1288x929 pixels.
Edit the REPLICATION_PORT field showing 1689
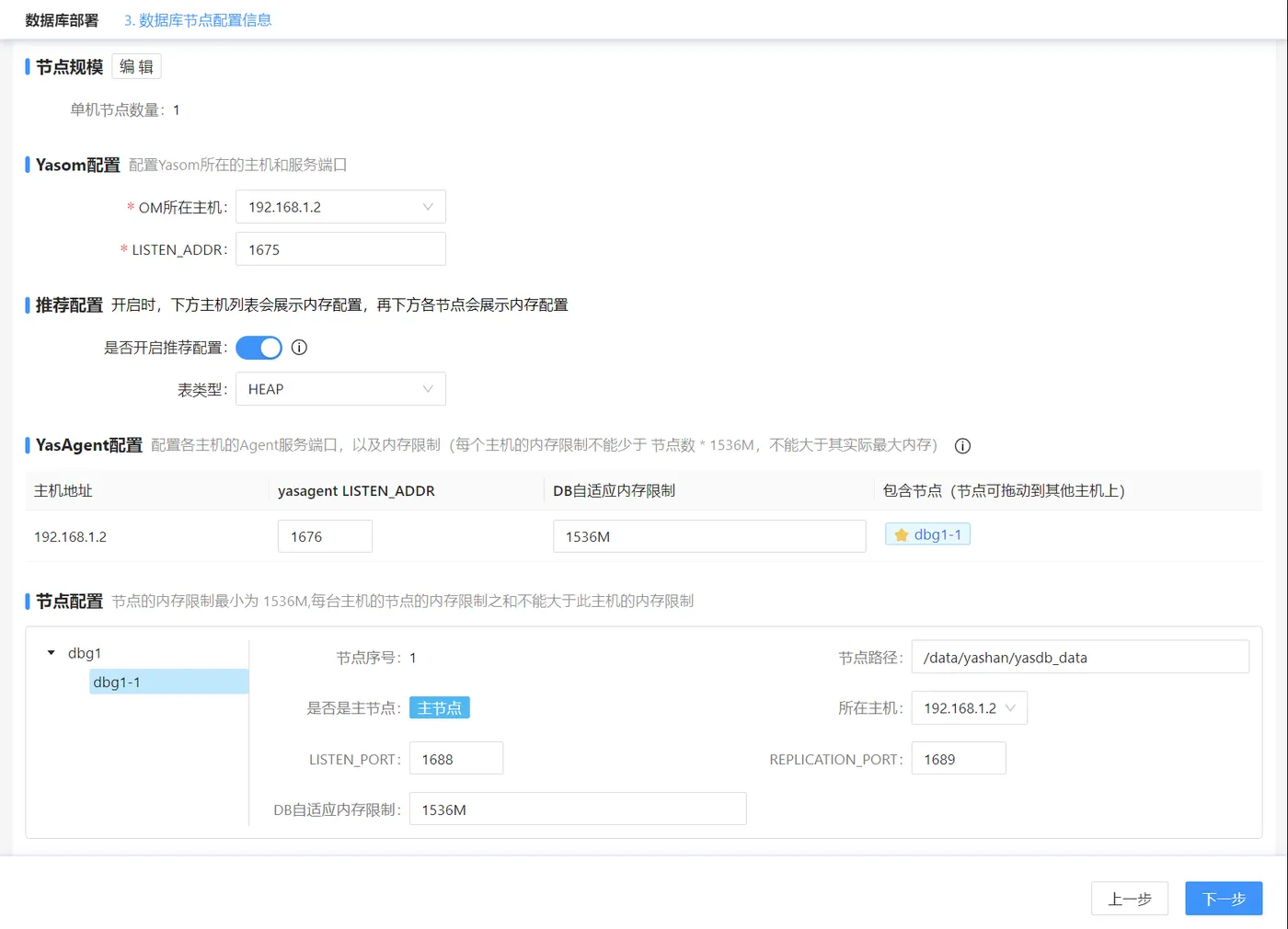pyautogui.click(x=958, y=758)
